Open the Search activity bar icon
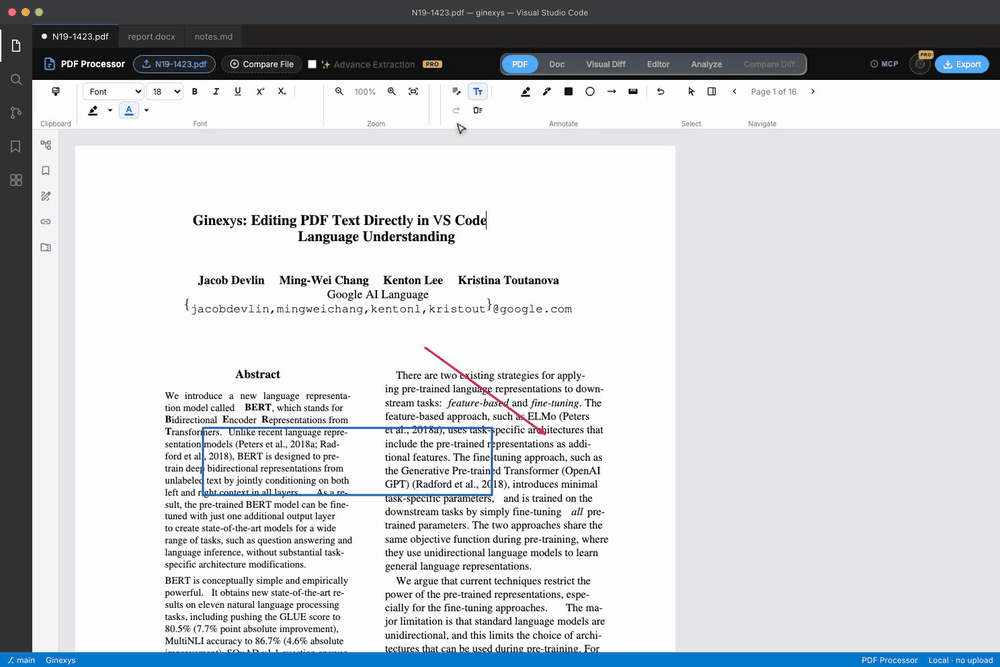The image size is (1000, 667). tap(16, 80)
